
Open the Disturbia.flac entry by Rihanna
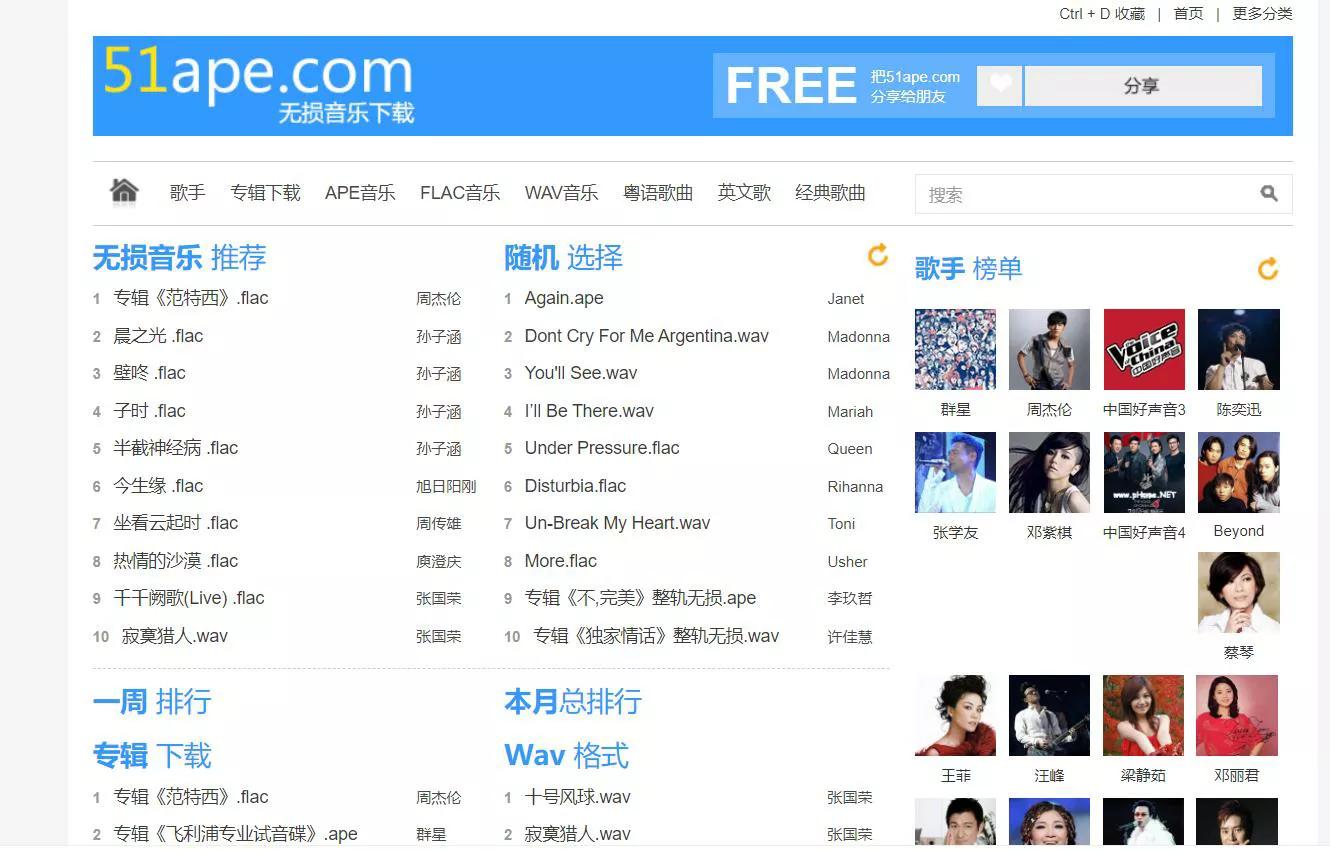(x=576, y=486)
